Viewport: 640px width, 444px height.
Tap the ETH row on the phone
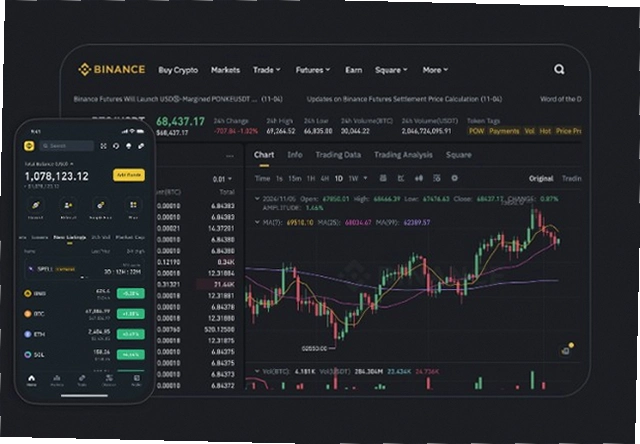pos(84,334)
